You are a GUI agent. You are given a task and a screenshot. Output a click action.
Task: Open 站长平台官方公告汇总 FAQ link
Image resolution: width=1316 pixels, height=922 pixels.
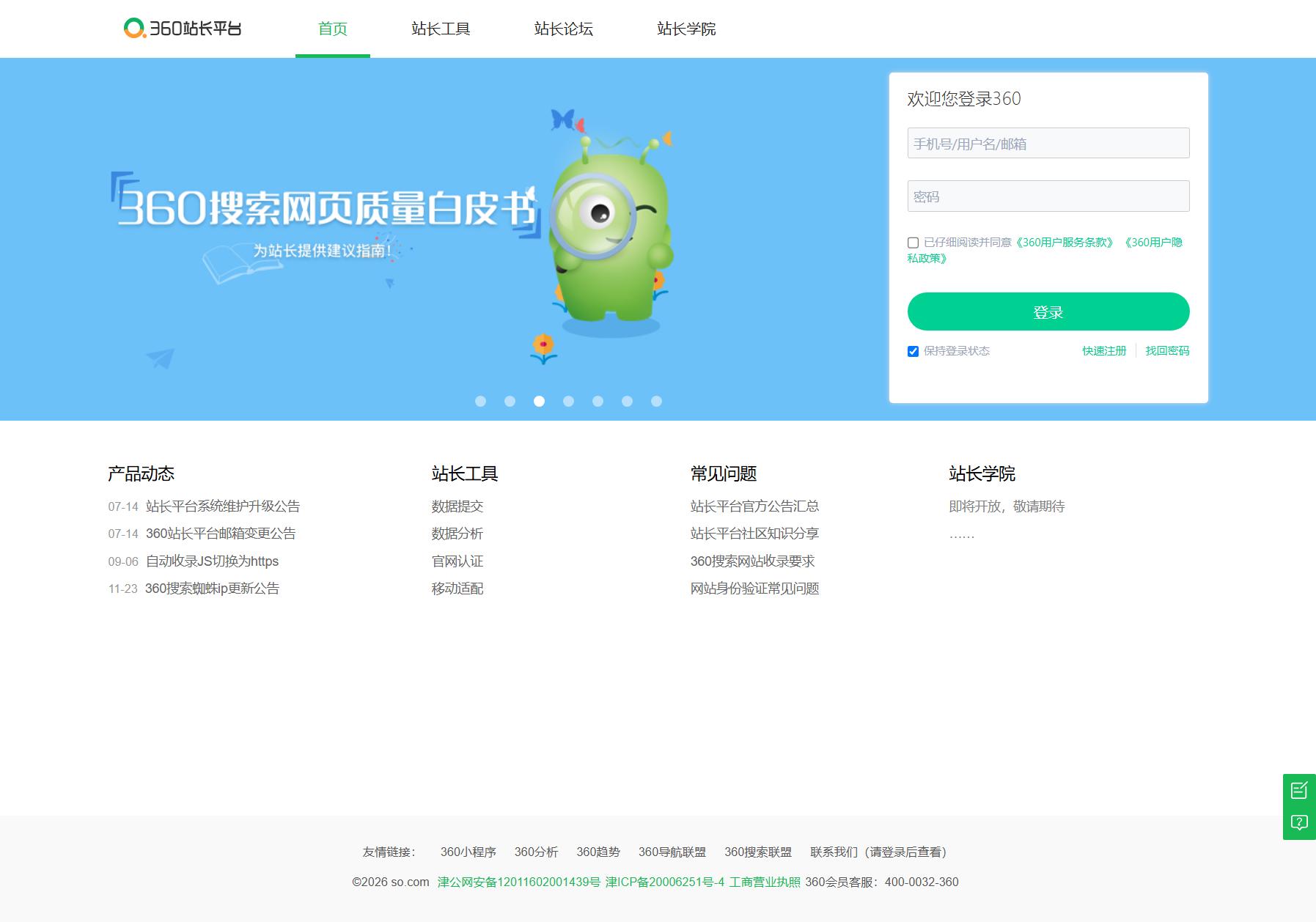pos(754,506)
